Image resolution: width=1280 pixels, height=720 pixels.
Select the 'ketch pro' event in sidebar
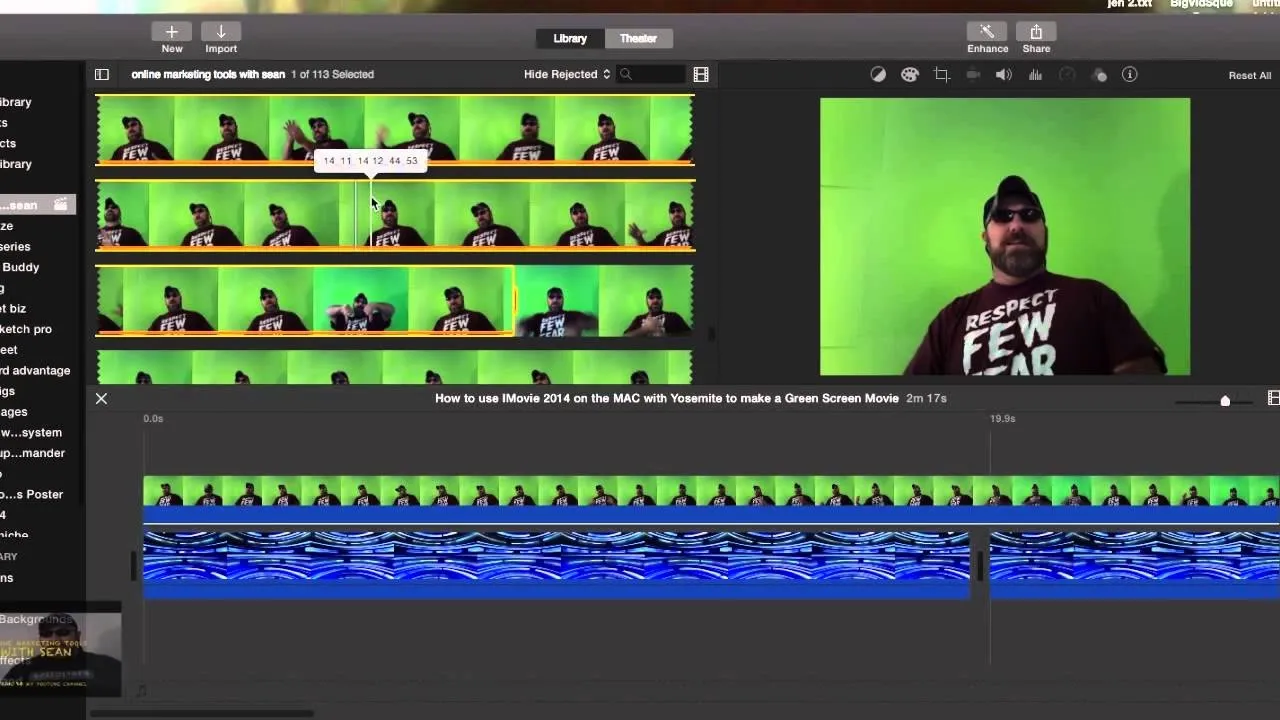[26, 329]
